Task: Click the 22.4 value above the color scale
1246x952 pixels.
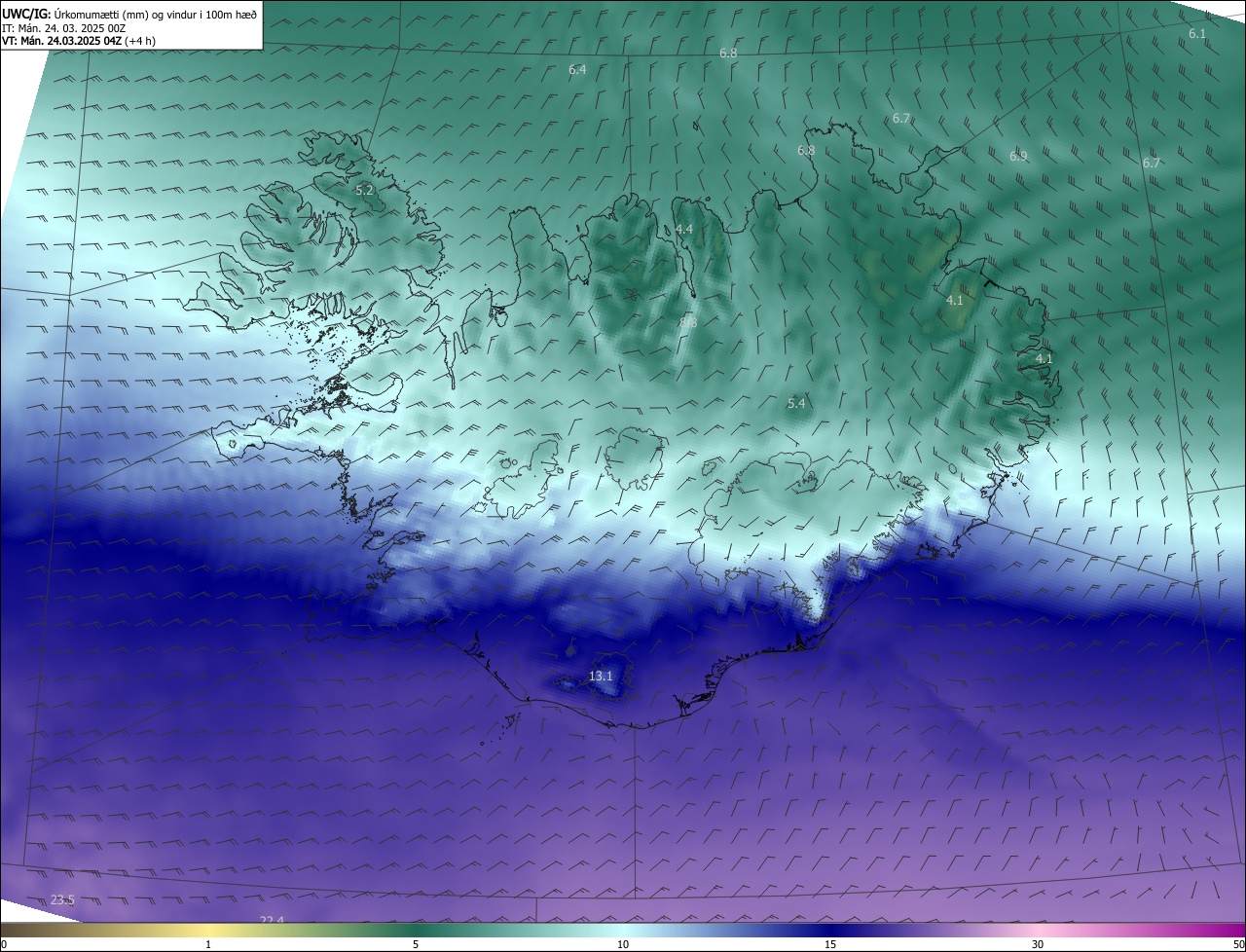Action: point(272,920)
